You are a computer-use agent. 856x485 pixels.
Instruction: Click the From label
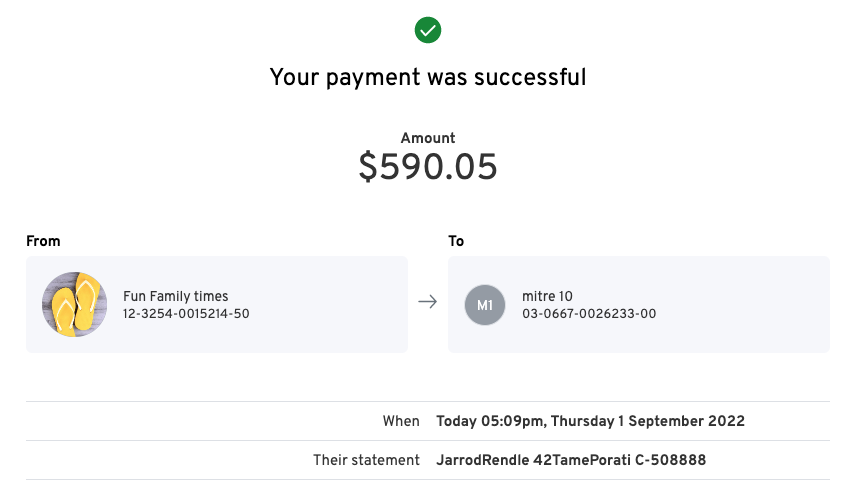[x=43, y=241]
